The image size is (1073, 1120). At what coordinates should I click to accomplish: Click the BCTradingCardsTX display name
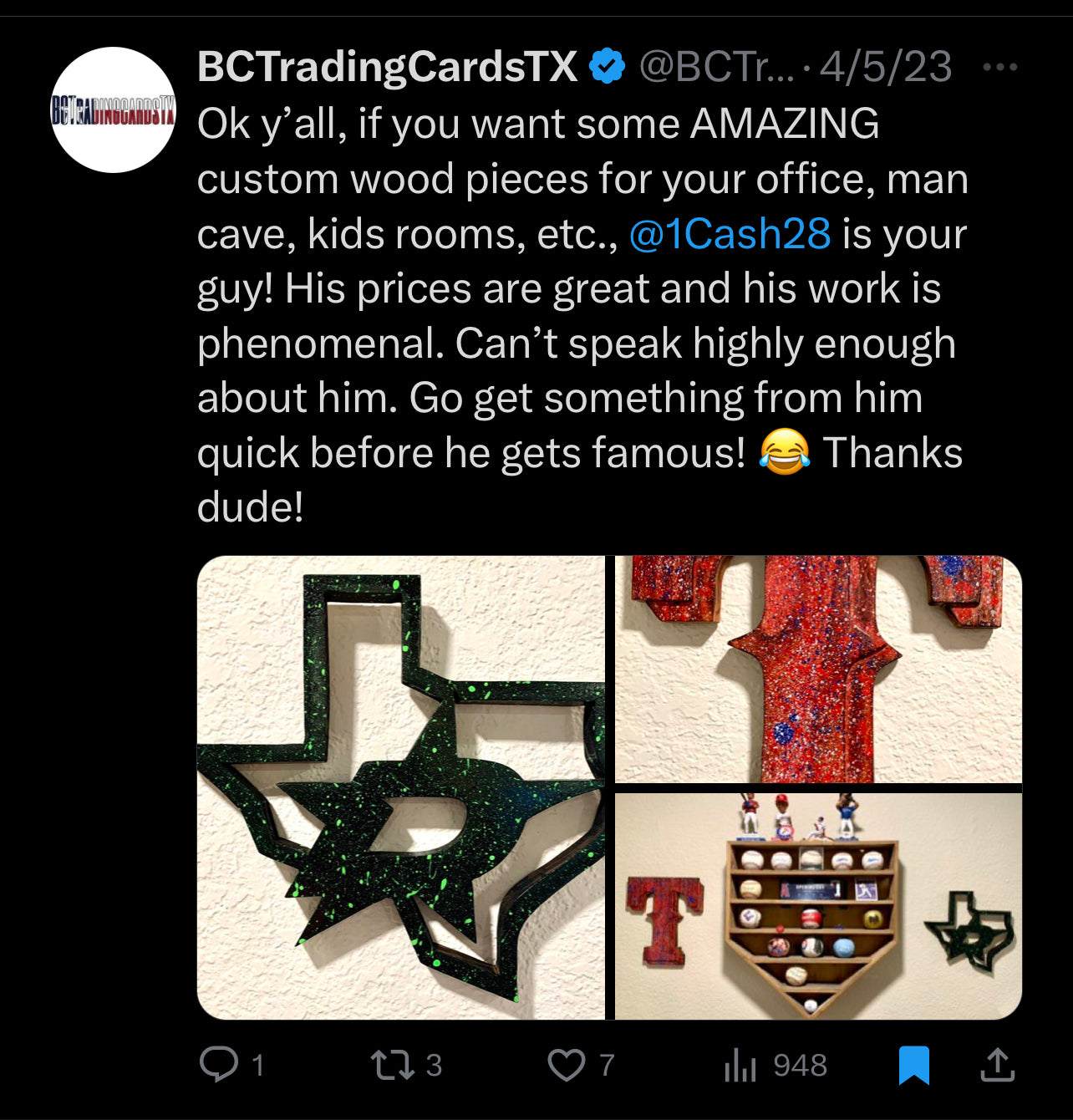(x=387, y=67)
